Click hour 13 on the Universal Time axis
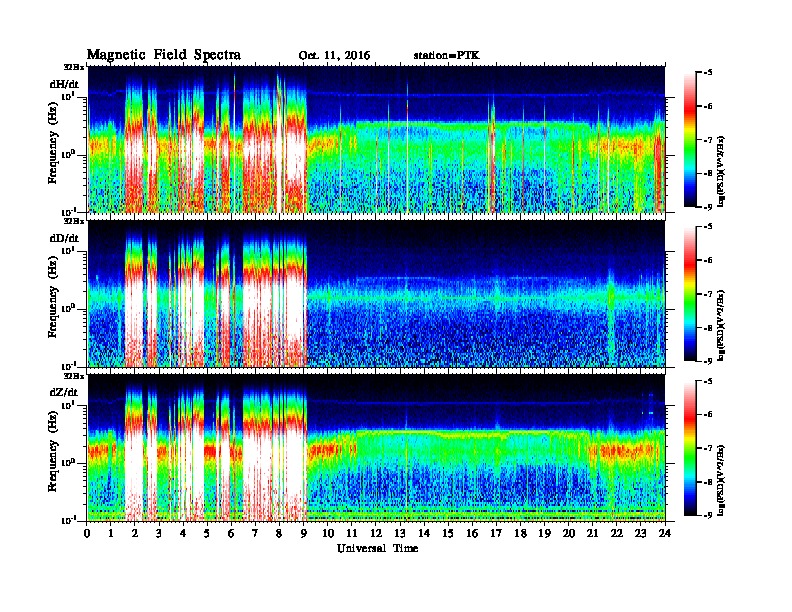This screenshot has width=792, height=612. point(400,533)
